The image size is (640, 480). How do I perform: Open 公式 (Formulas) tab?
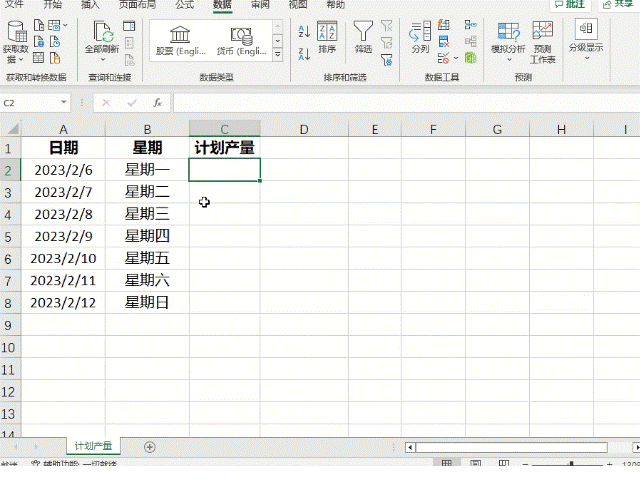point(185,4)
